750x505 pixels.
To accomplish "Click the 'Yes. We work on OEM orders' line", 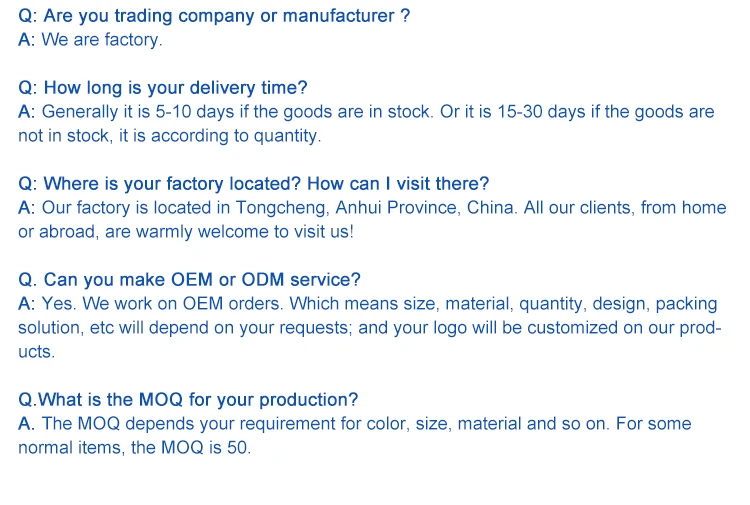I will (367, 304).
